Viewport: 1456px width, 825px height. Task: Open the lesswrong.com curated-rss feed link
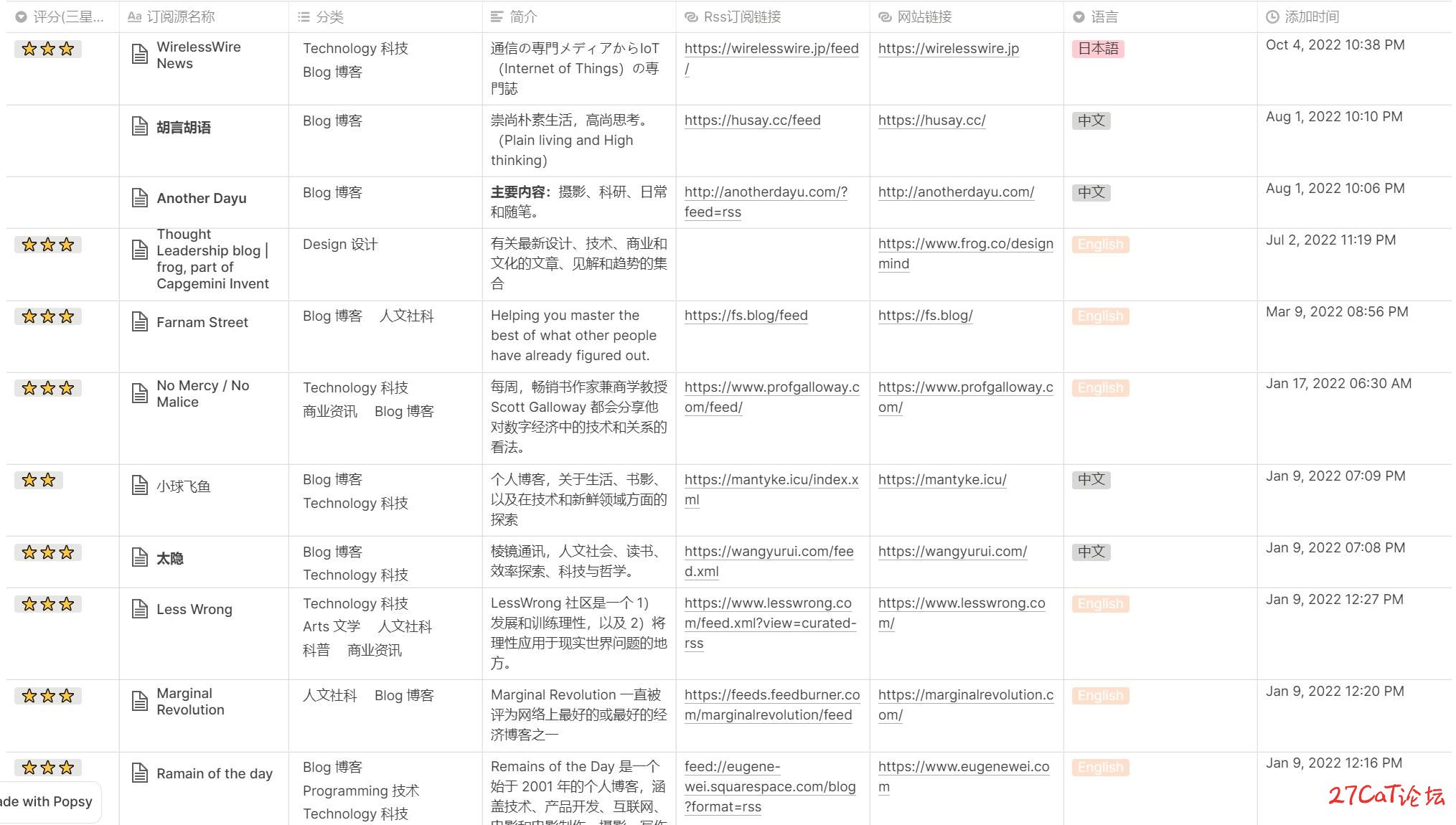[x=770, y=623]
